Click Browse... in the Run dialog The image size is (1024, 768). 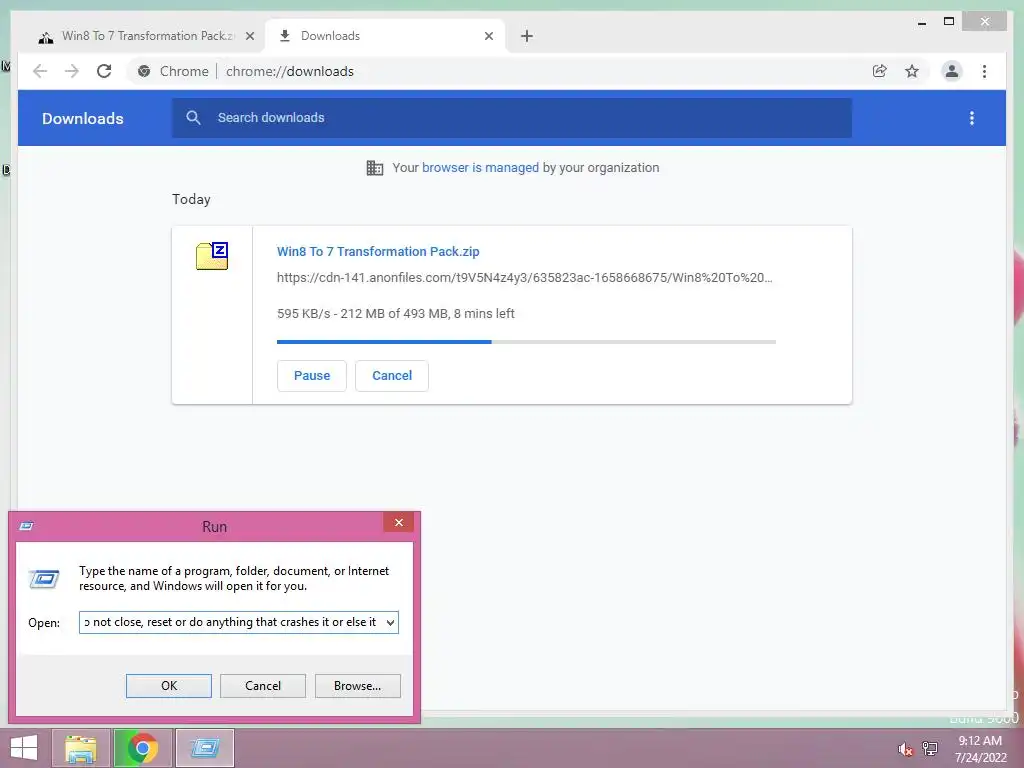coord(357,686)
